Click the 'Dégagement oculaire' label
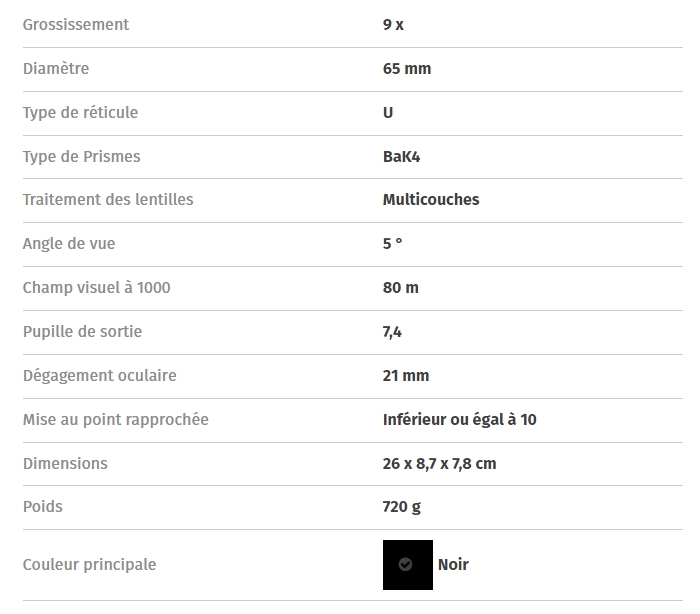Image resolution: width=700 pixels, height=614 pixels. click(x=100, y=376)
